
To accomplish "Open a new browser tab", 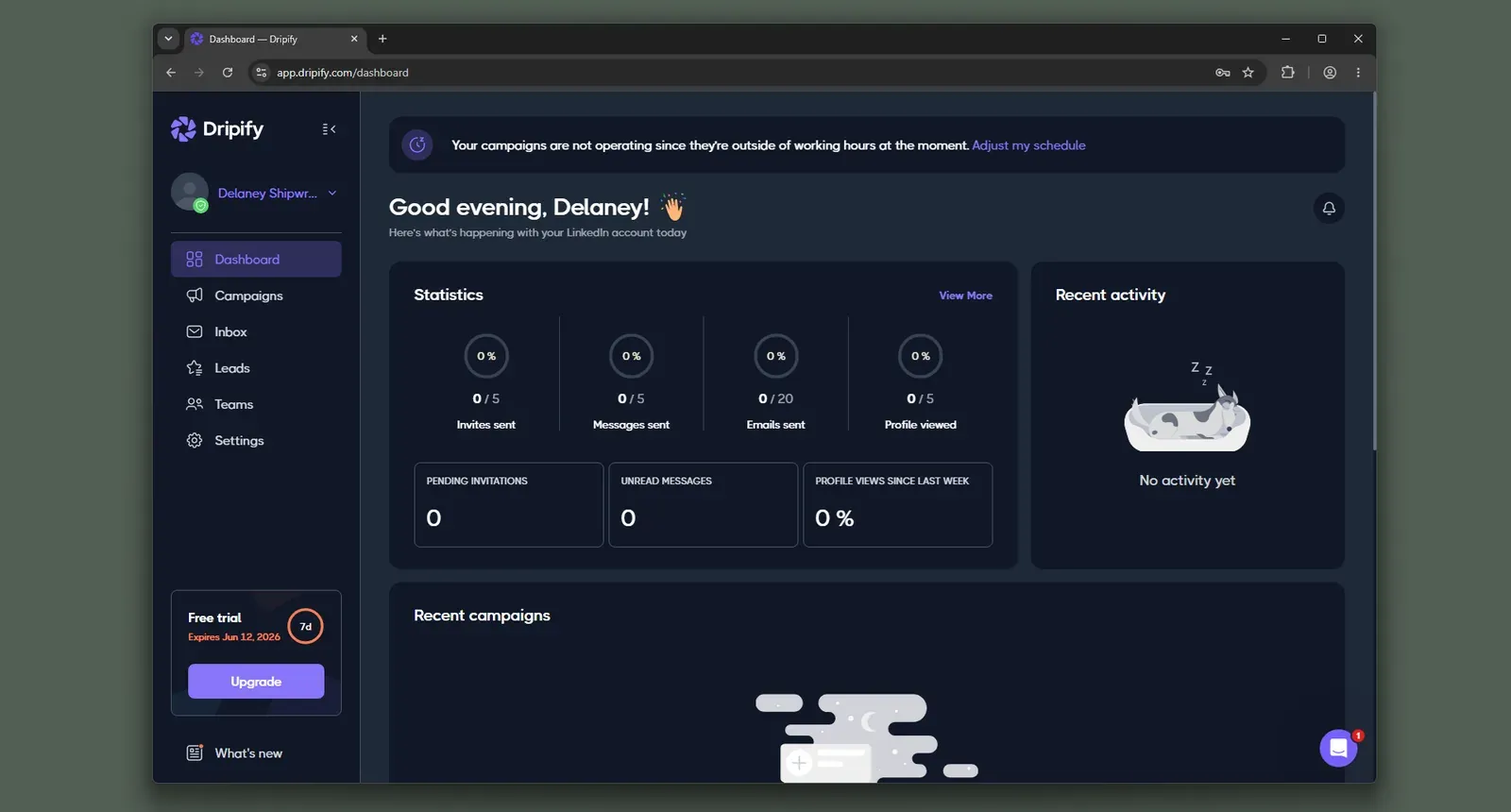I will [382, 39].
